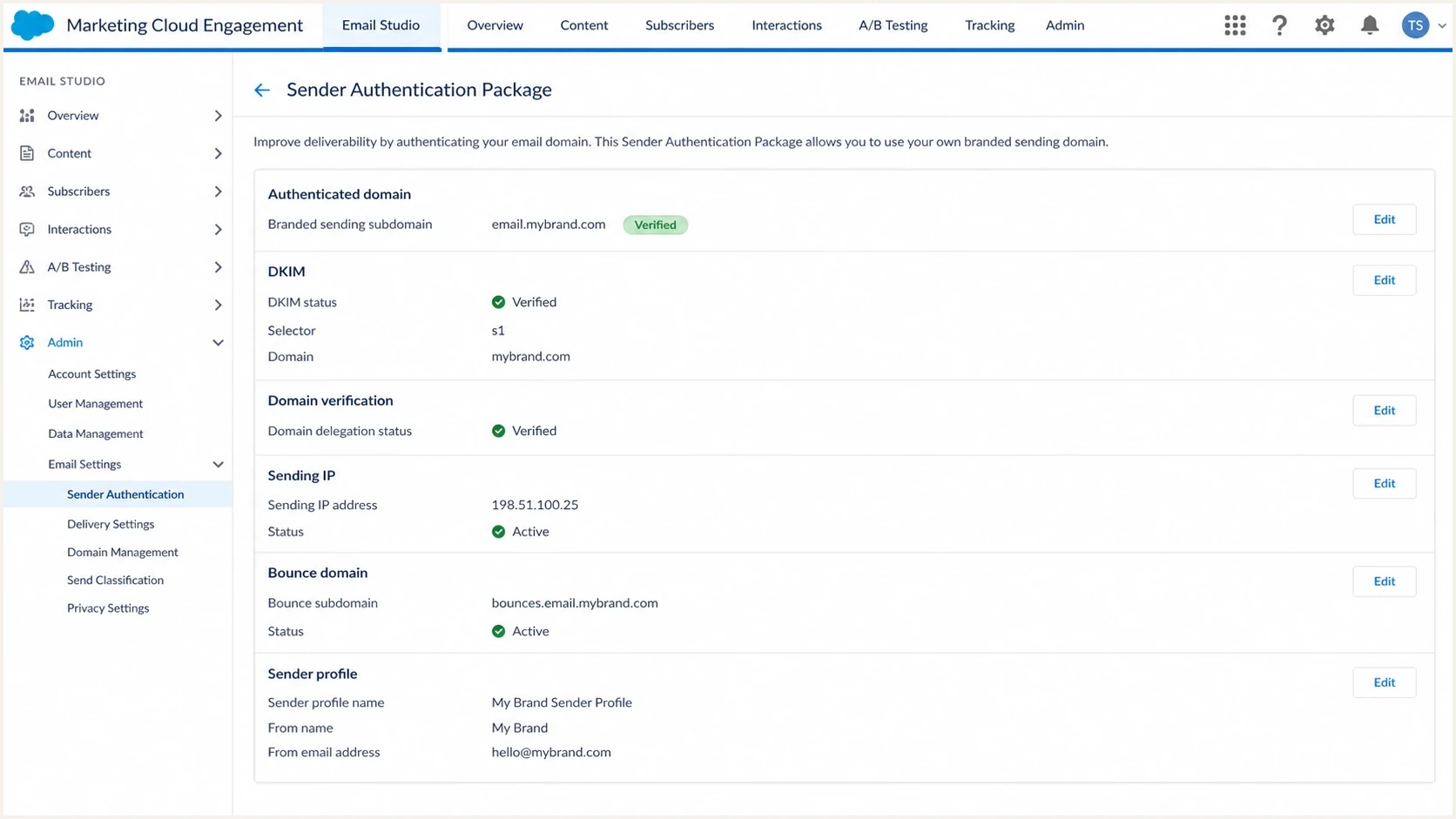This screenshot has height=819, width=1456.
Task: Select Sender Authentication in sidebar
Action: 118,494
